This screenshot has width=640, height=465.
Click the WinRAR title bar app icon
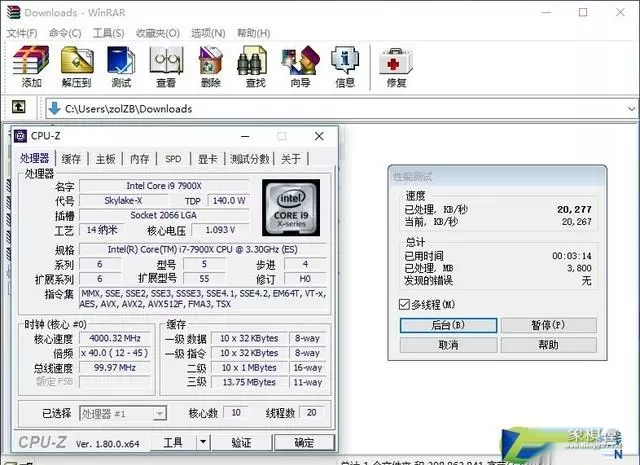pos(13,12)
